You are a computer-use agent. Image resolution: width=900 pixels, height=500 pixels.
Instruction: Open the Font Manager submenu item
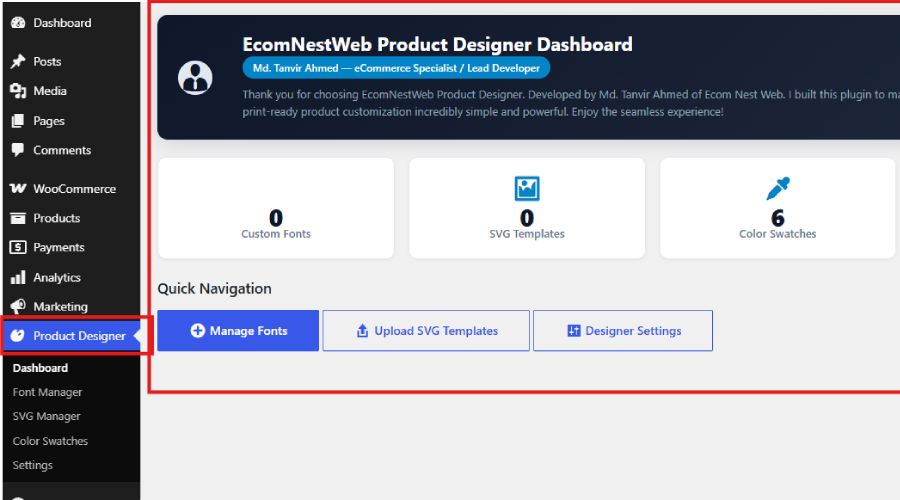click(x=47, y=392)
